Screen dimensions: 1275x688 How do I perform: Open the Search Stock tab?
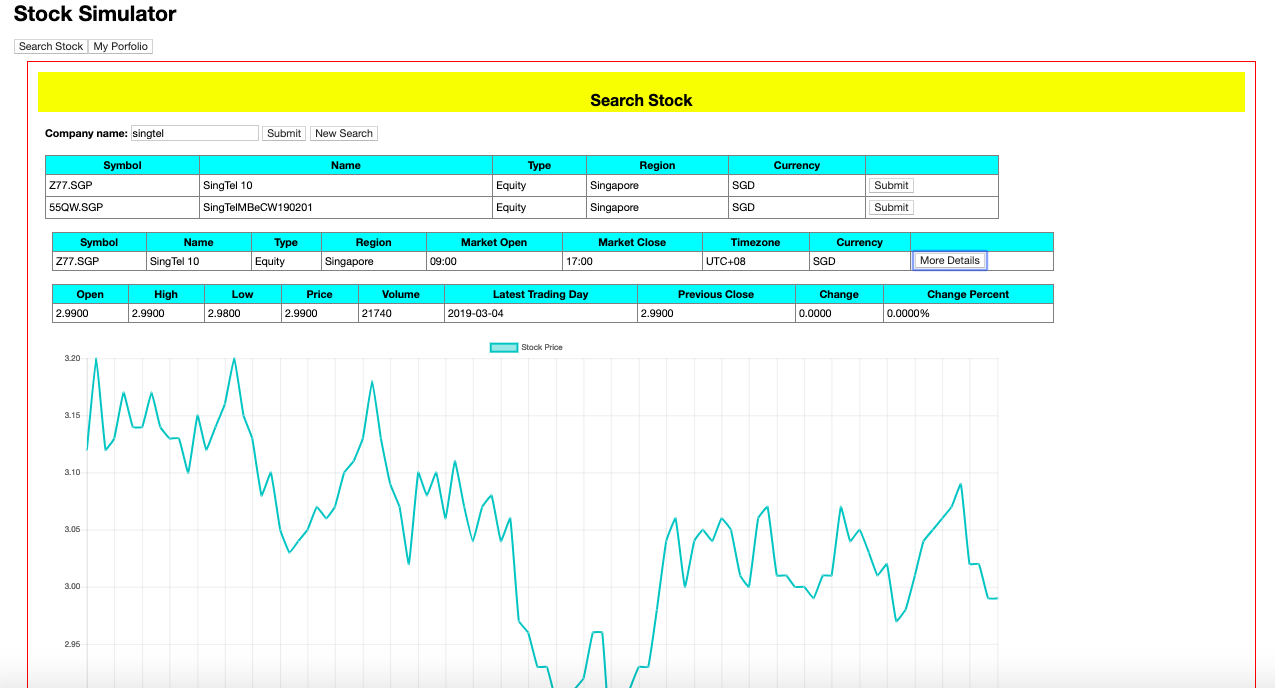coord(51,46)
